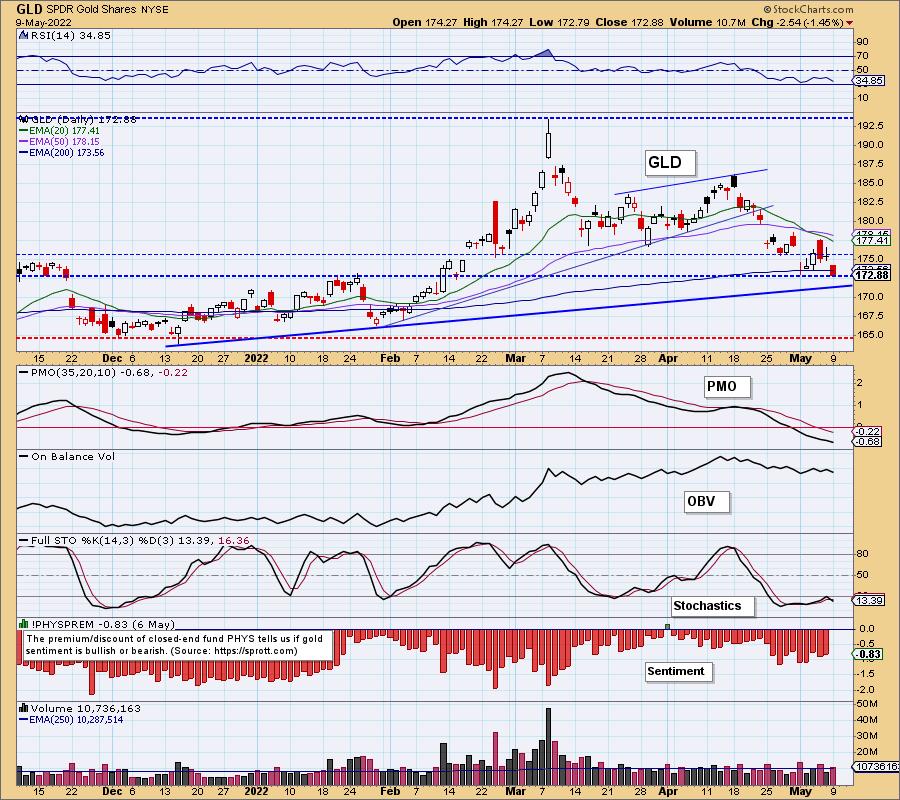
Task: Click the RSI indicator icon
Action: [23, 35]
